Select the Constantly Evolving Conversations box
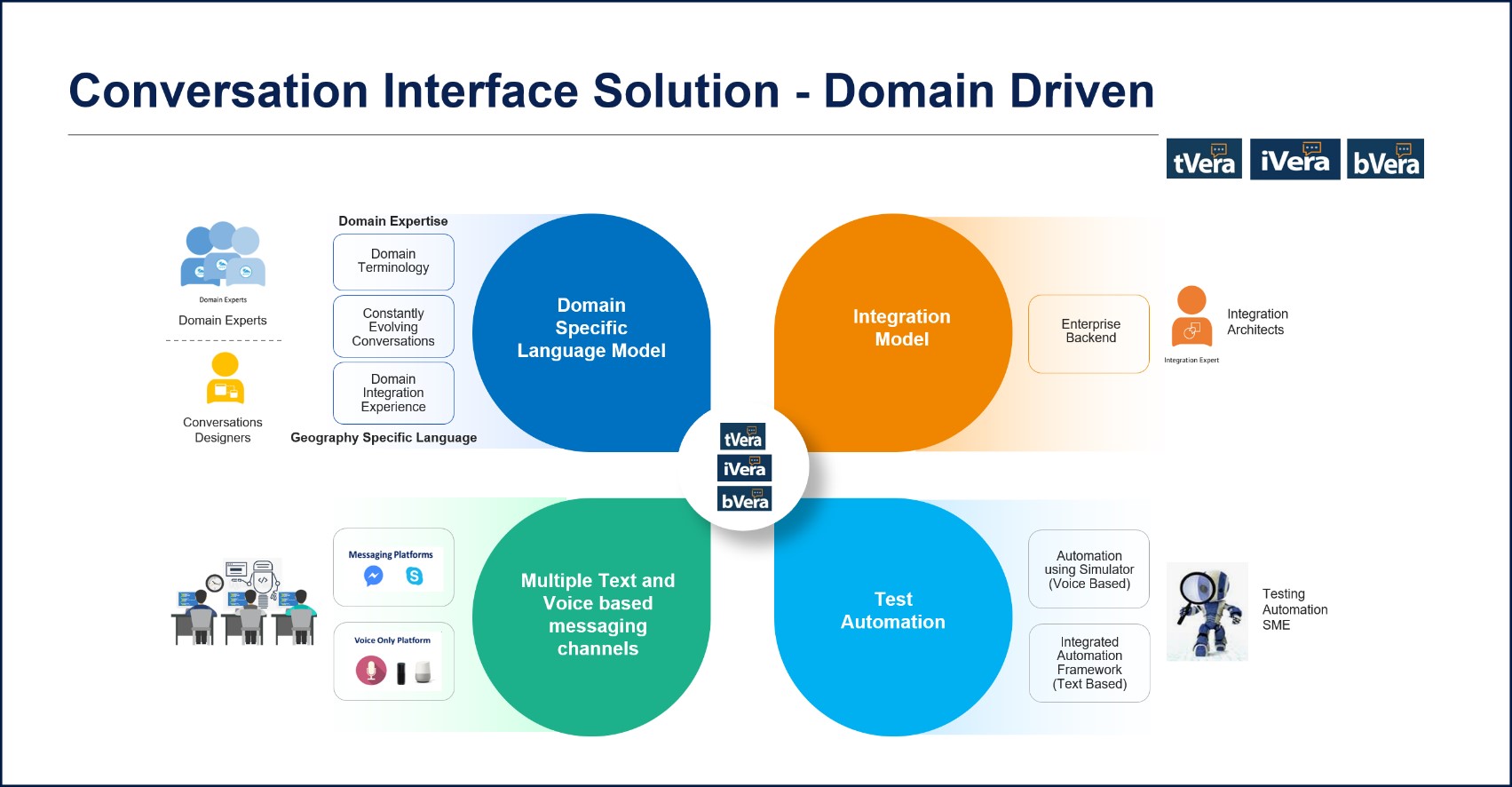This screenshot has height=787, width=1512. tap(393, 327)
